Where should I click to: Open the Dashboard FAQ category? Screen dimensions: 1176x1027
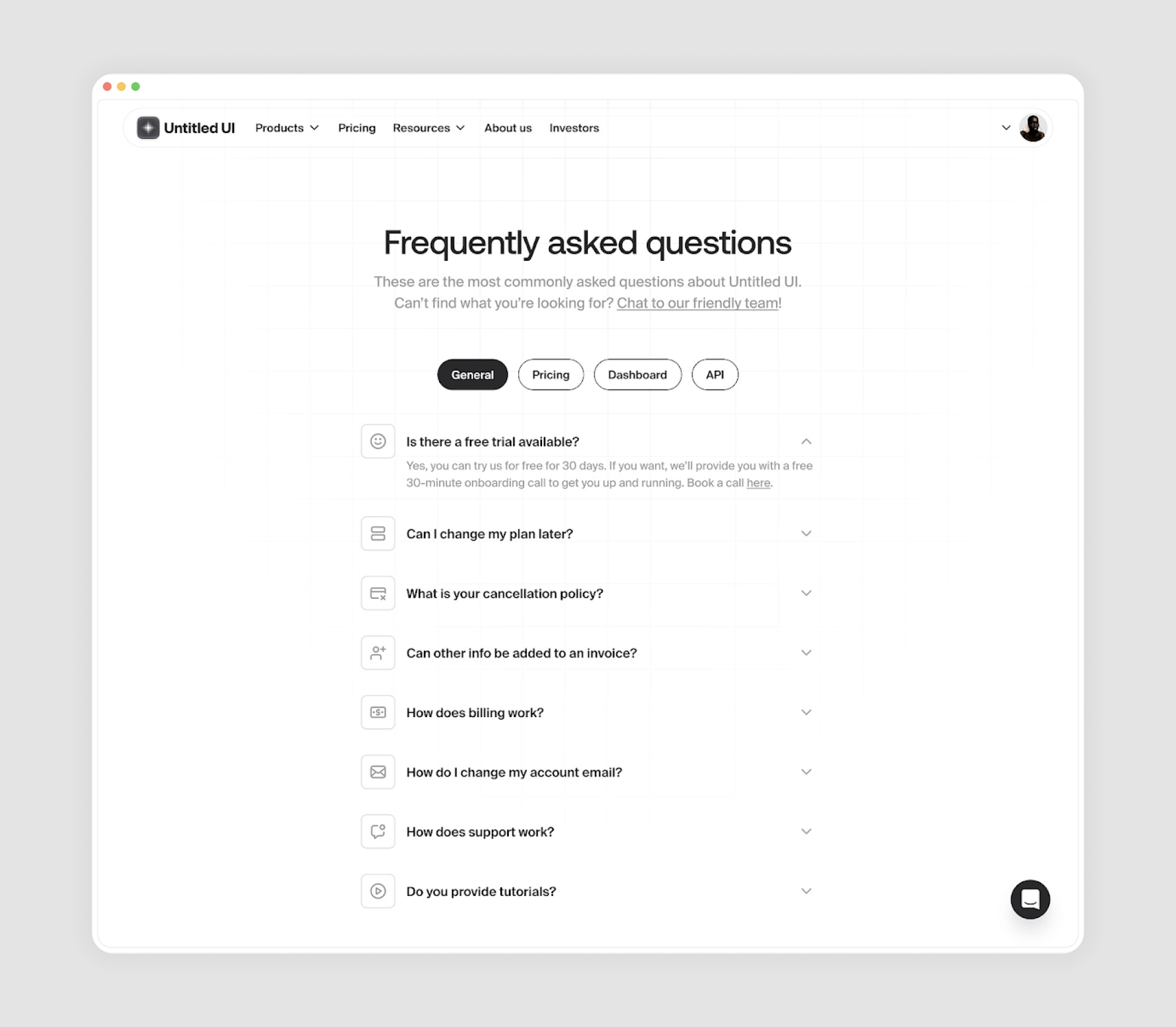click(x=637, y=374)
